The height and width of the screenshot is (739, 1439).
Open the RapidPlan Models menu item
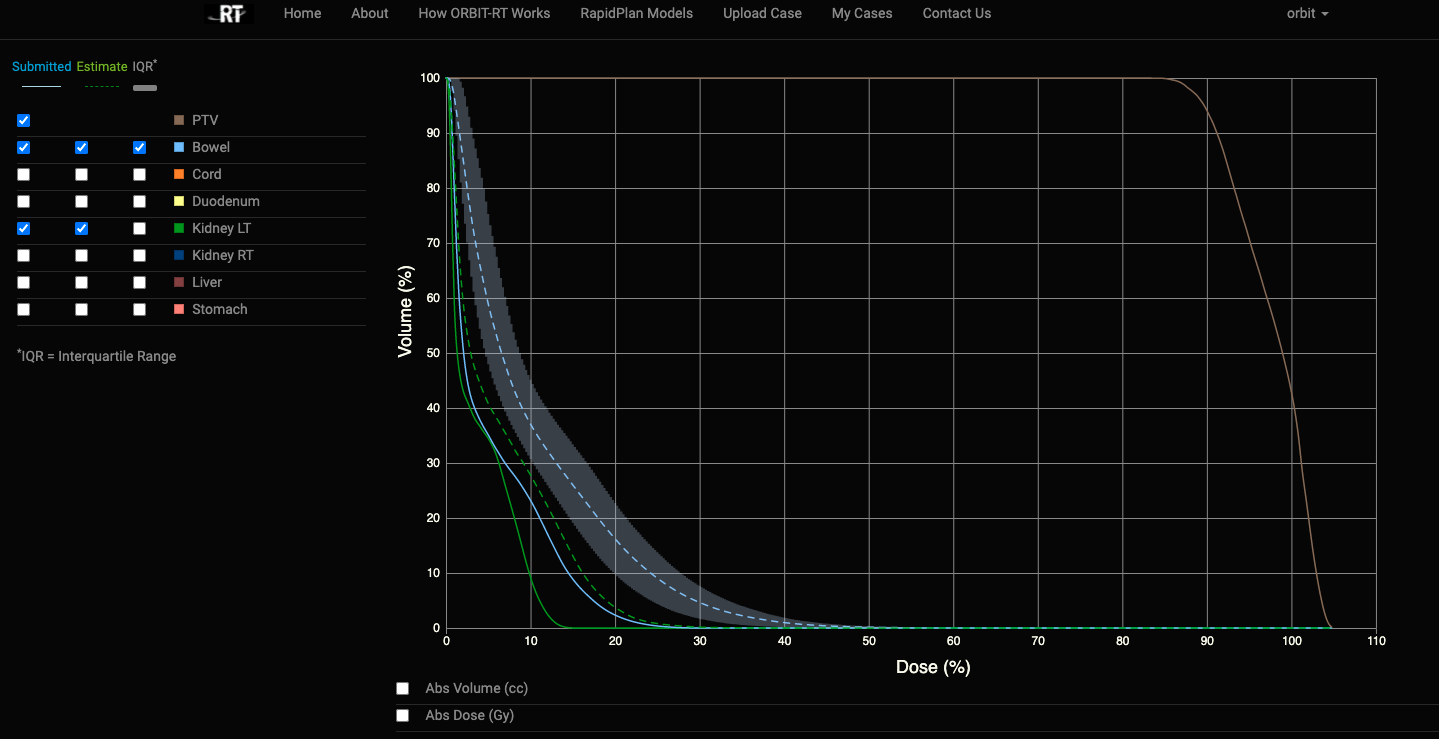point(636,14)
